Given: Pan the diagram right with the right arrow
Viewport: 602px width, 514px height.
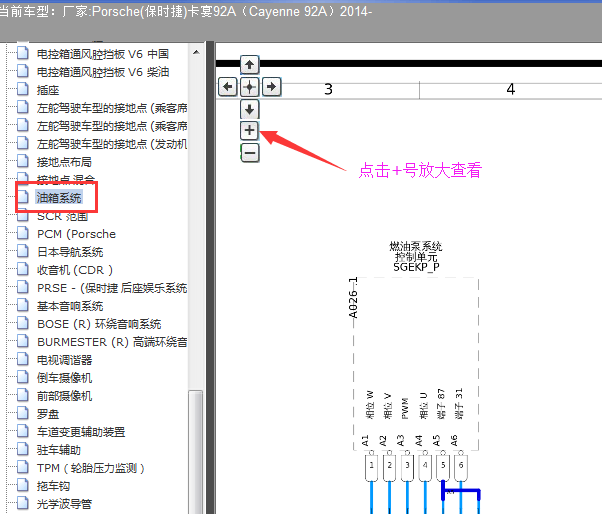Looking at the screenshot, I should click(272, 87).
